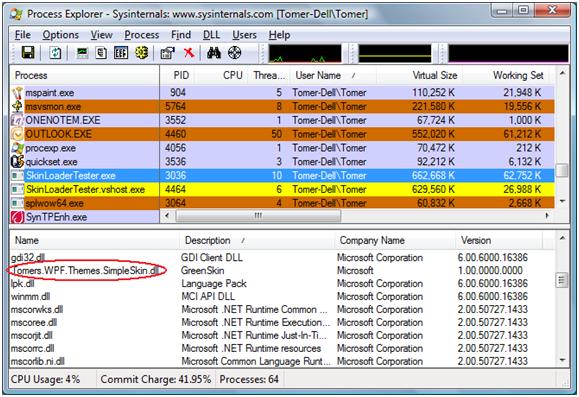
Task: Open the commit history mini graph
Action: 395,54
